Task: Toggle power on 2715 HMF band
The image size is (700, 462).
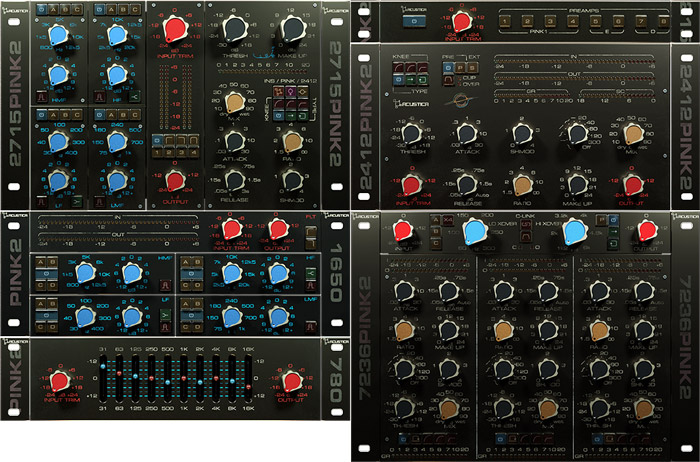Action: click(42, 9)
